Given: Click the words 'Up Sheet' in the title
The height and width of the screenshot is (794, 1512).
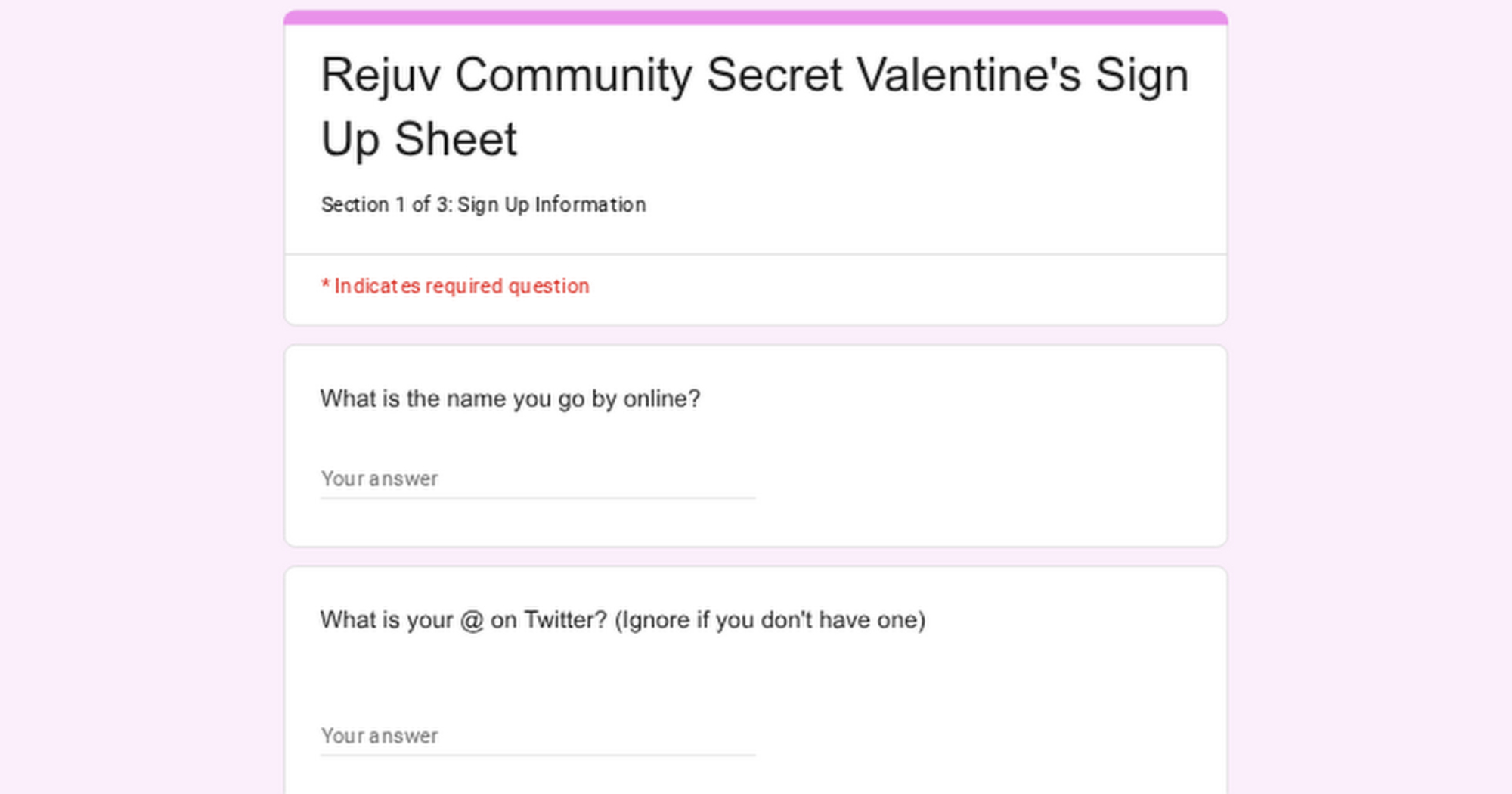Looking at the screenshot, I should point(419,139).
